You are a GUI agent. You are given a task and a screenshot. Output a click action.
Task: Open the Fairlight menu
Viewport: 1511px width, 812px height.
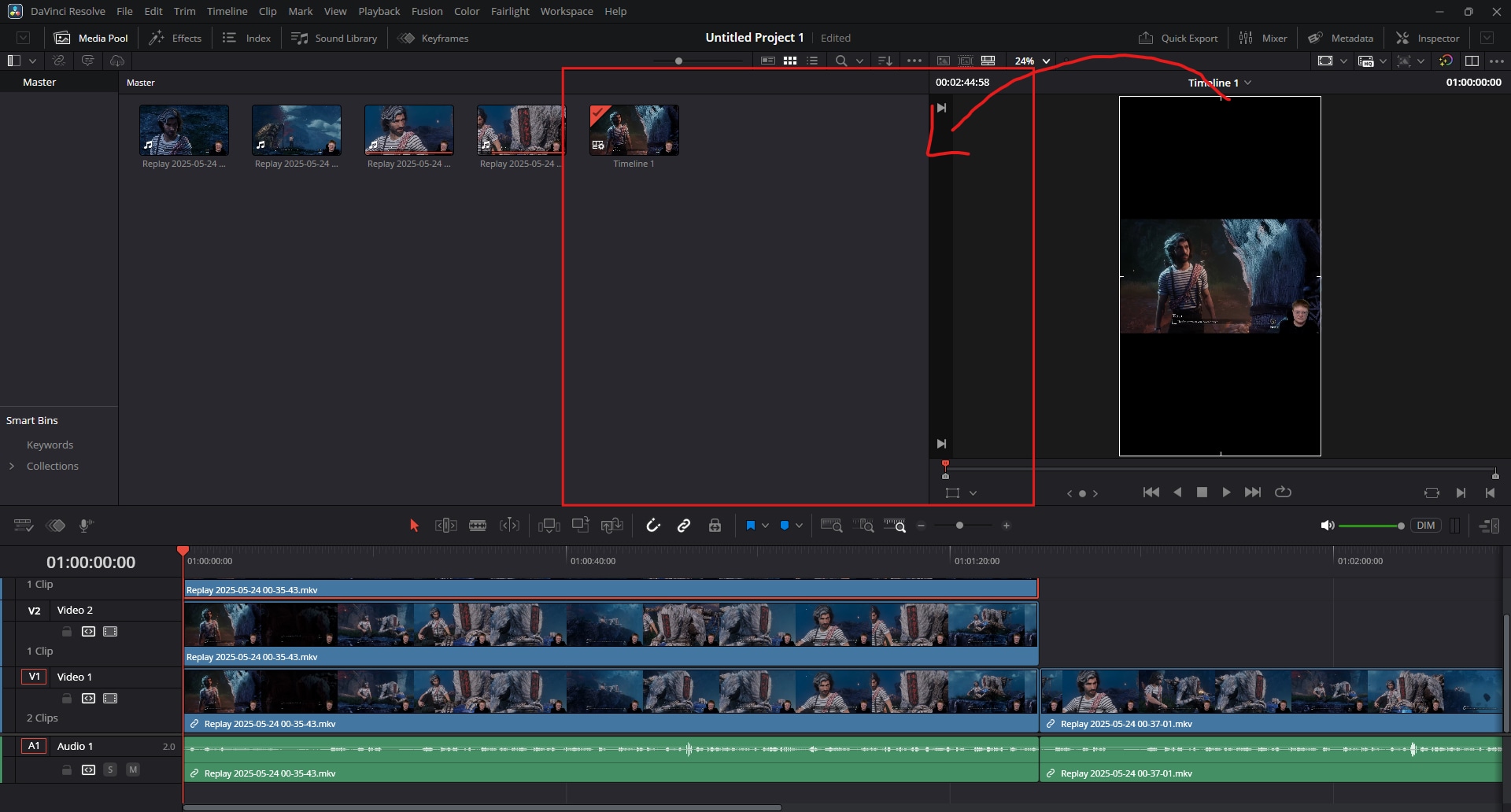click(509, 11)
